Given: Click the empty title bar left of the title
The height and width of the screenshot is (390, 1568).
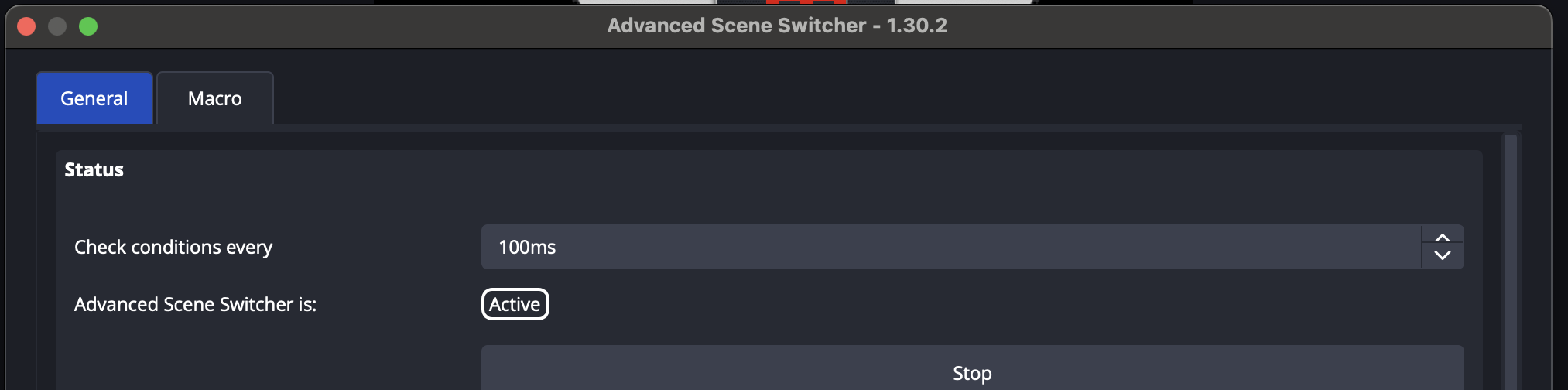Looking at the screenshot, I should coord(348,26).
